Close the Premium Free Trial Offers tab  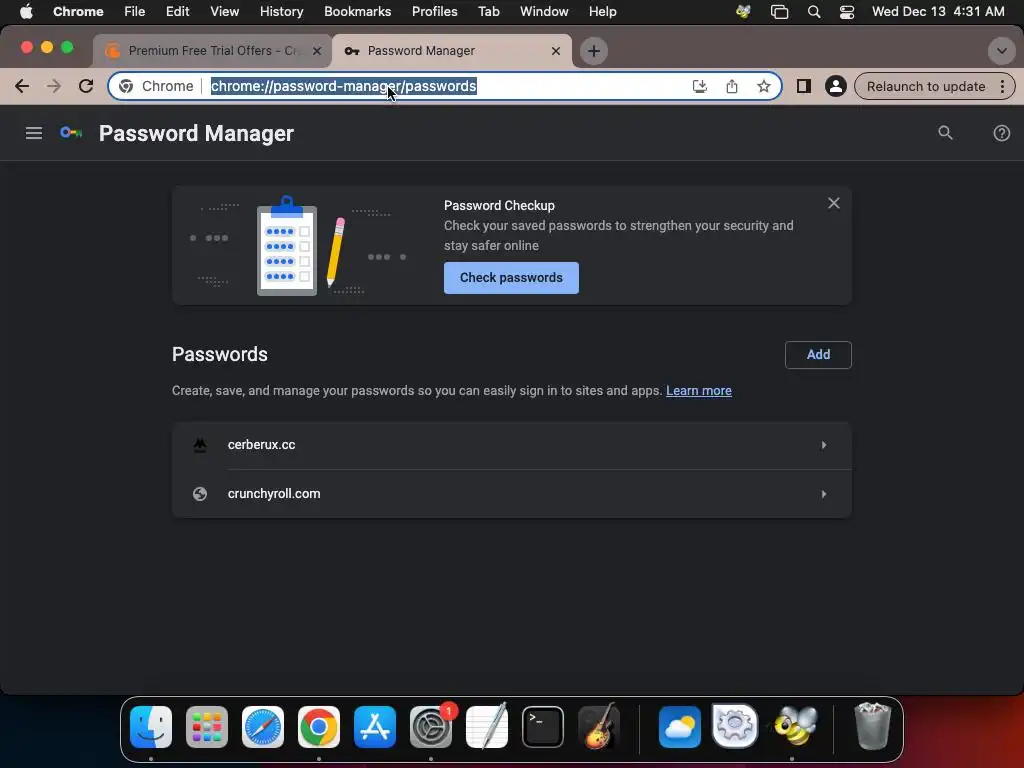(x=317, y=51)
